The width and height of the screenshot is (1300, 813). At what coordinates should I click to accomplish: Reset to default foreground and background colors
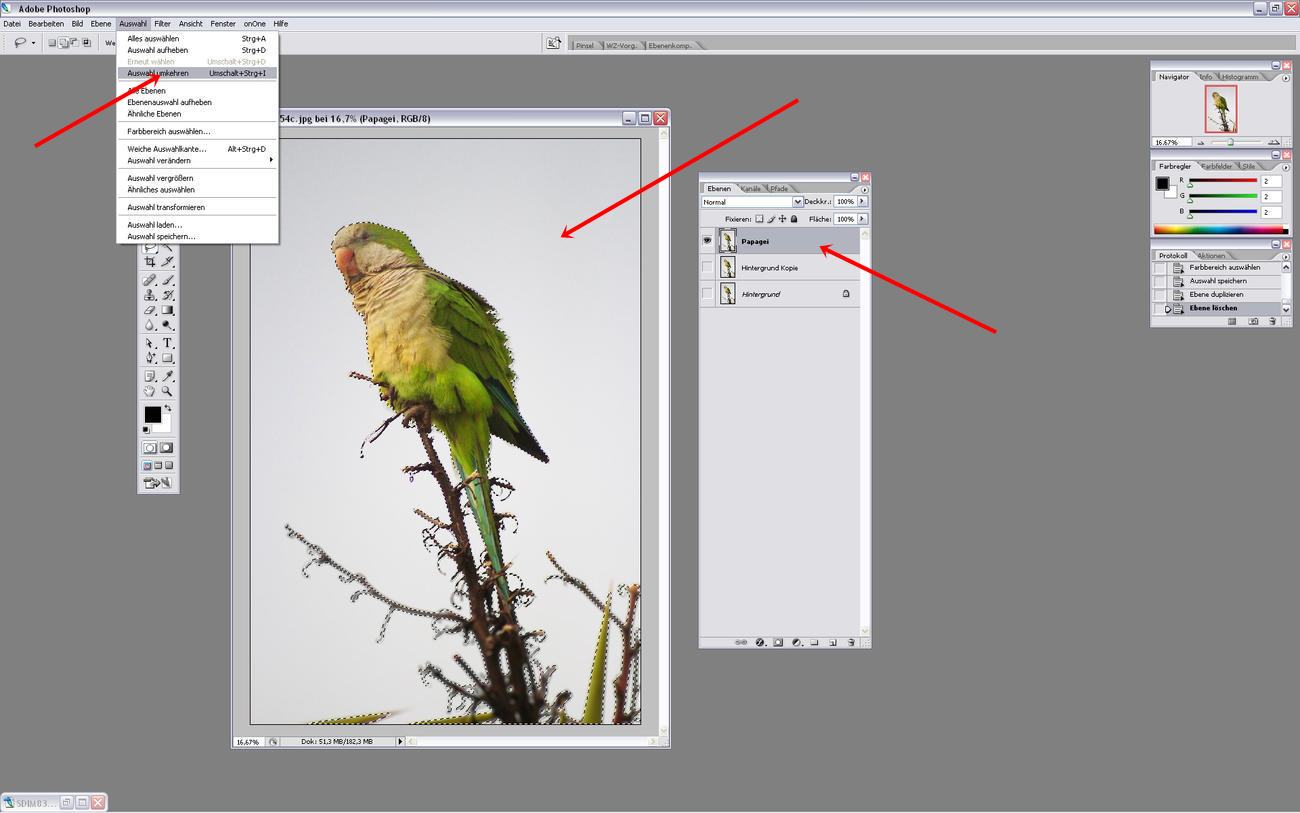tap(146, 429)
